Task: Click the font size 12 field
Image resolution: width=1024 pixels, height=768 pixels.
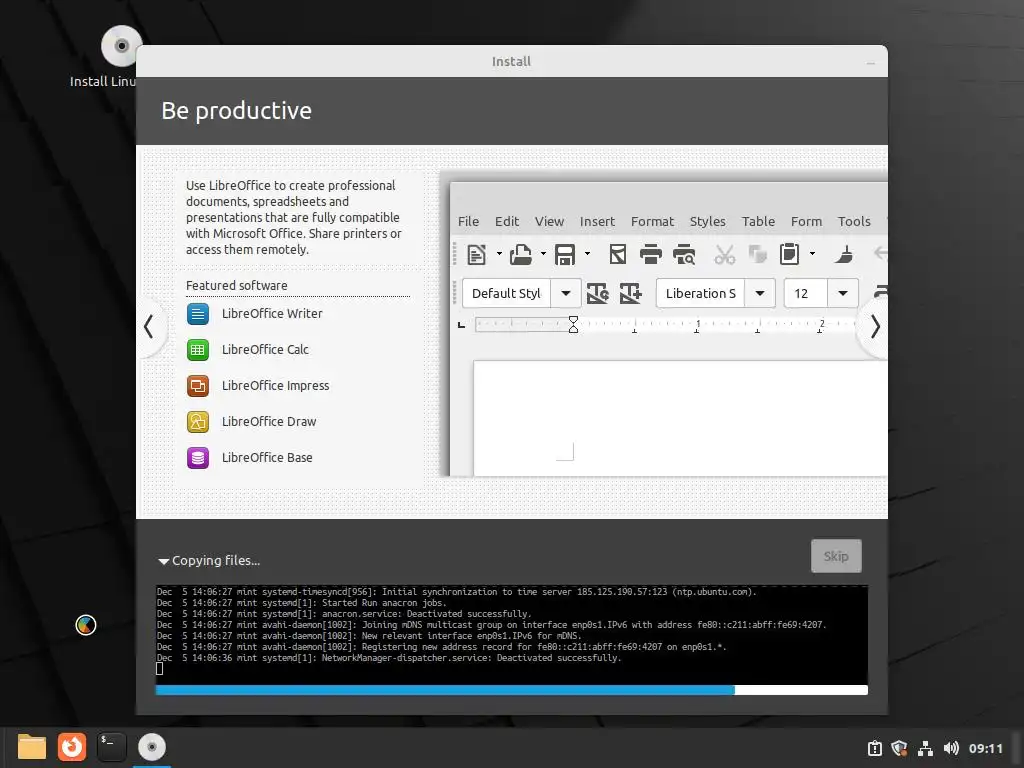Action: tap(806, 293)
